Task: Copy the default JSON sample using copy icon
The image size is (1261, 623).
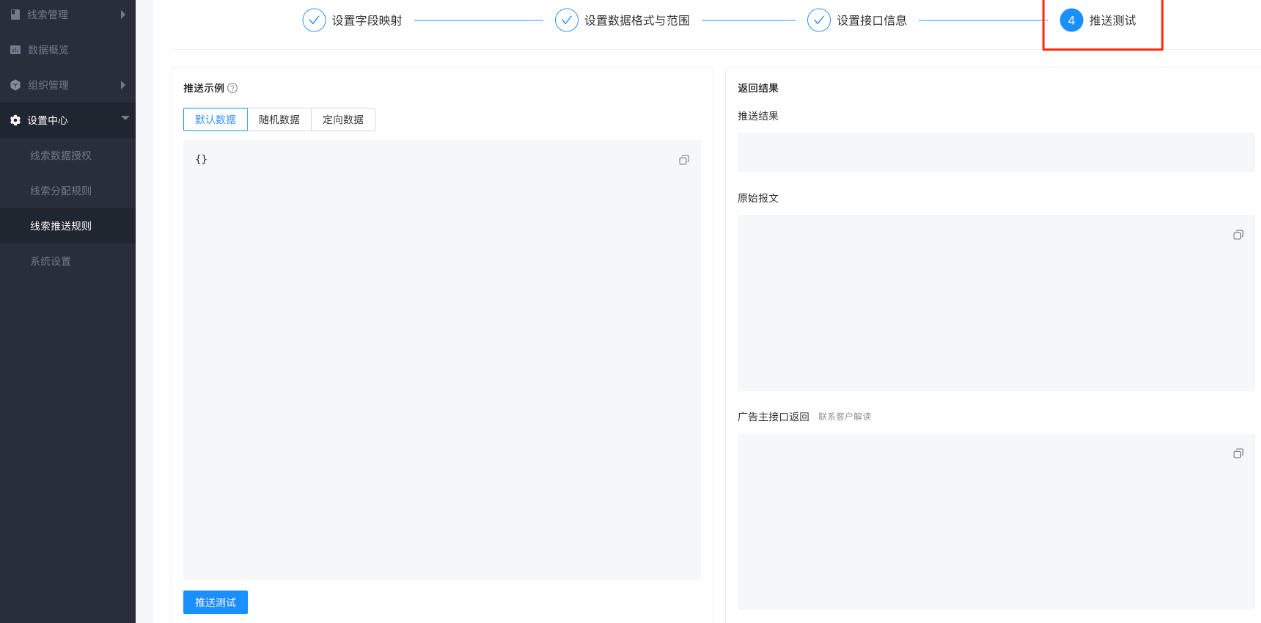Action: click(684, 159)
